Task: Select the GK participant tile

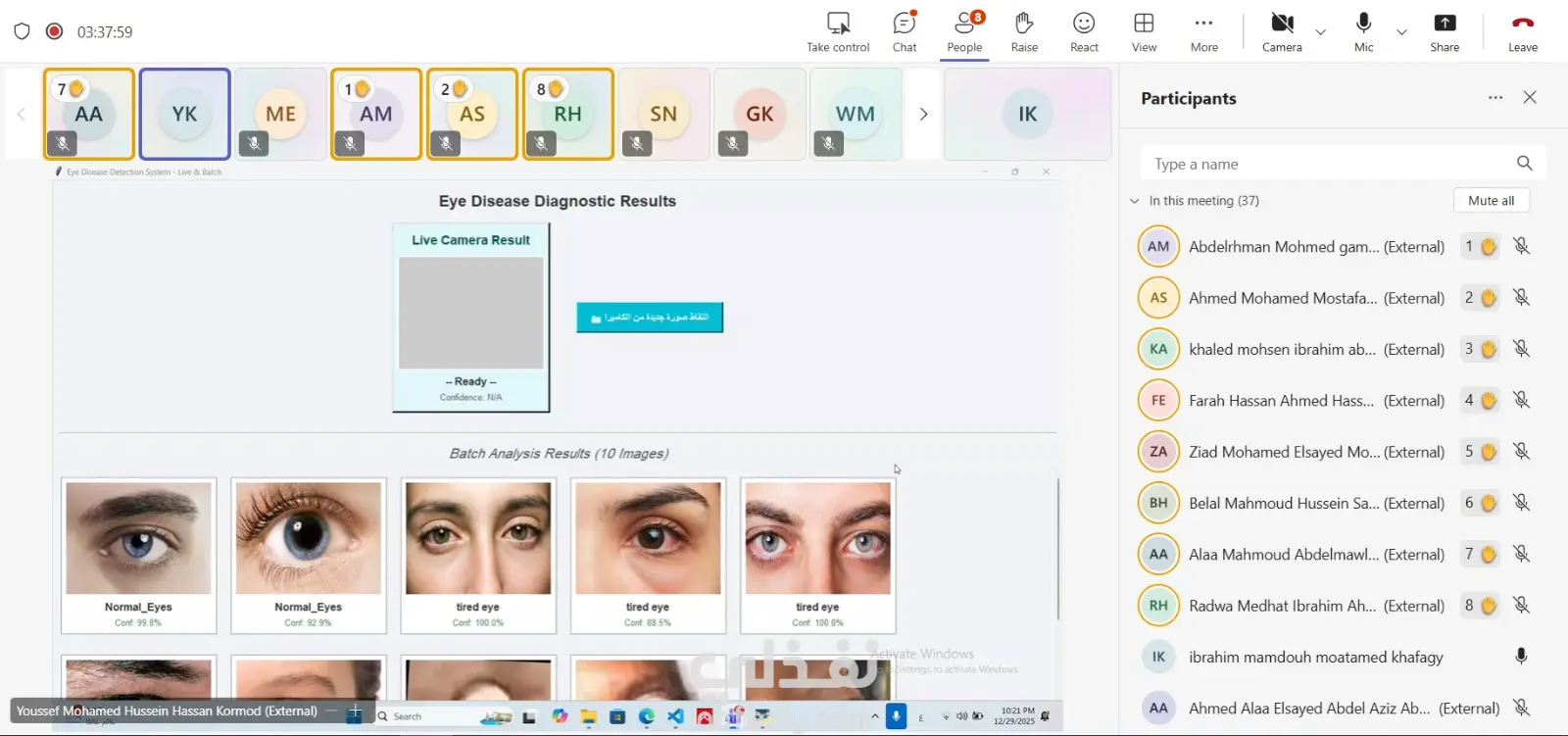Action: click(759, 114)
